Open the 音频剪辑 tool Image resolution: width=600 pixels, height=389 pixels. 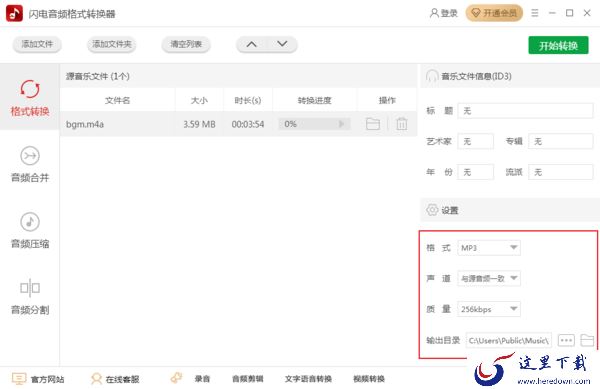[248, 379]
